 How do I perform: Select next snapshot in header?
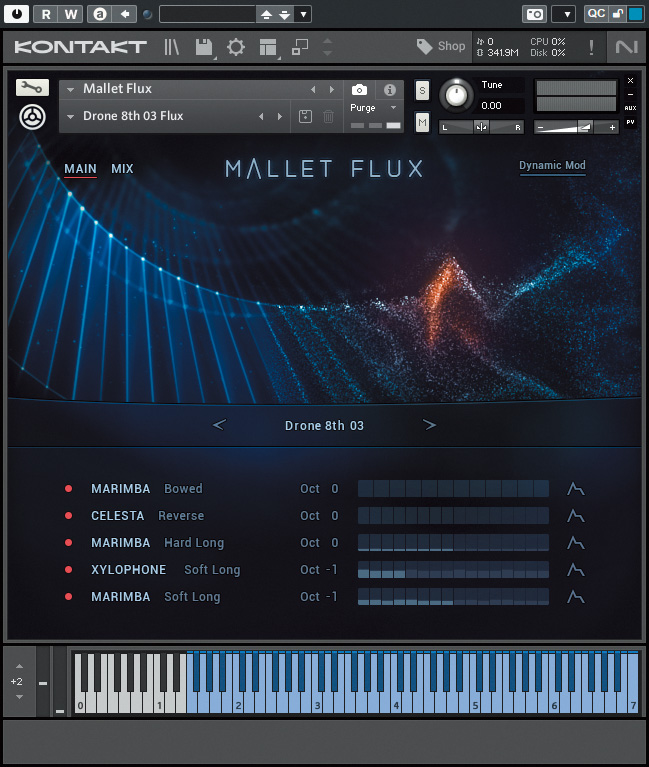(280, 116)
